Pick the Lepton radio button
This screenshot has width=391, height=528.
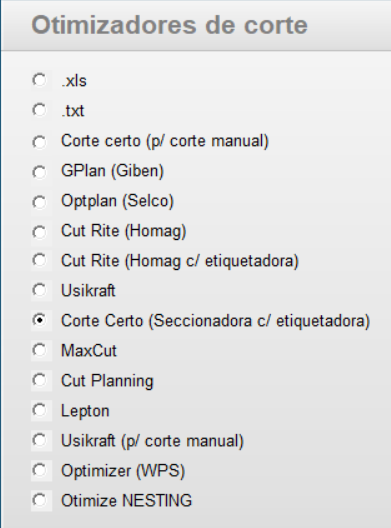(39, 410)
